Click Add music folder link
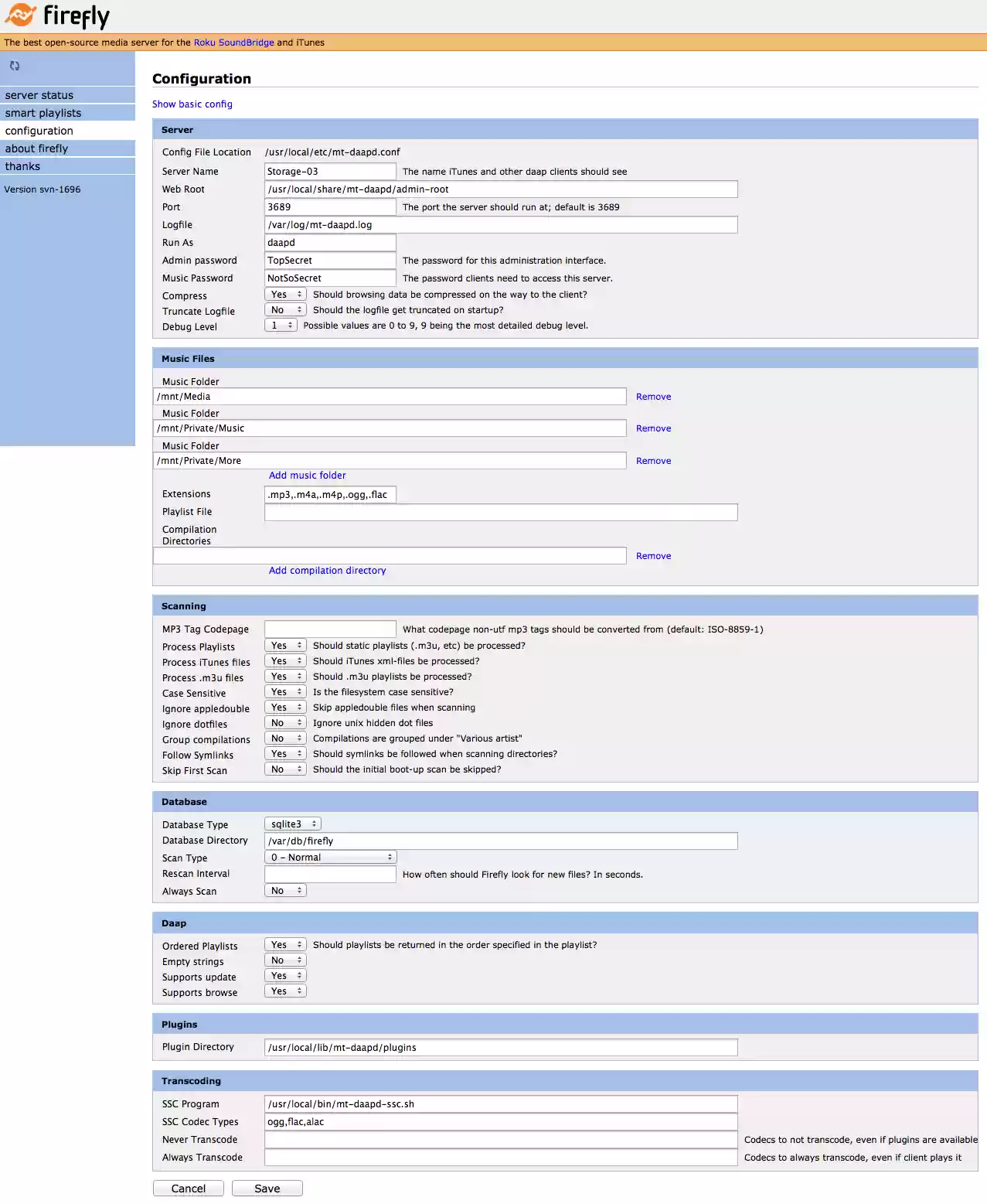 pyautogui.click(x=307, y=476)
